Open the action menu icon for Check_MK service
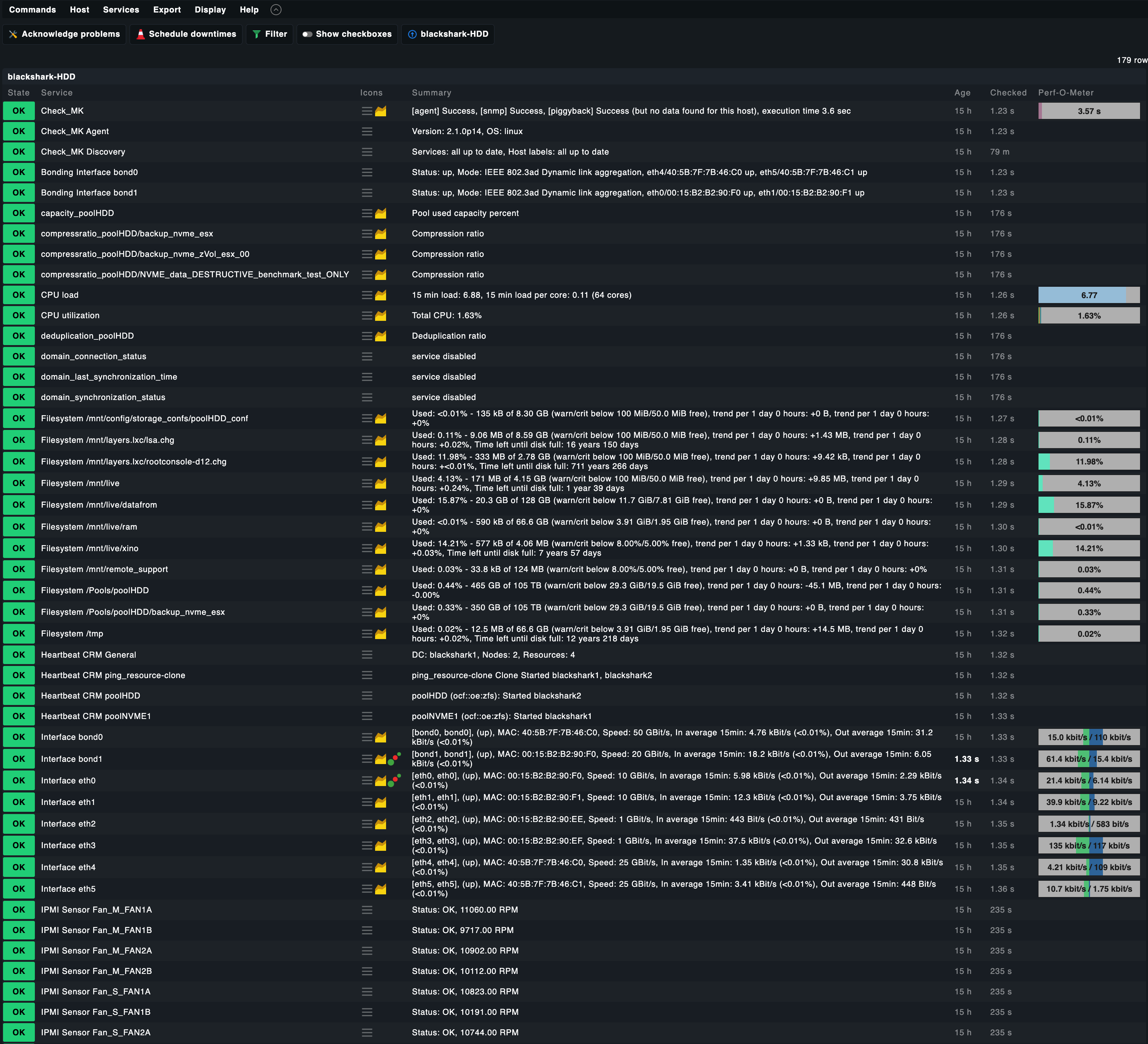 point(367,111)
